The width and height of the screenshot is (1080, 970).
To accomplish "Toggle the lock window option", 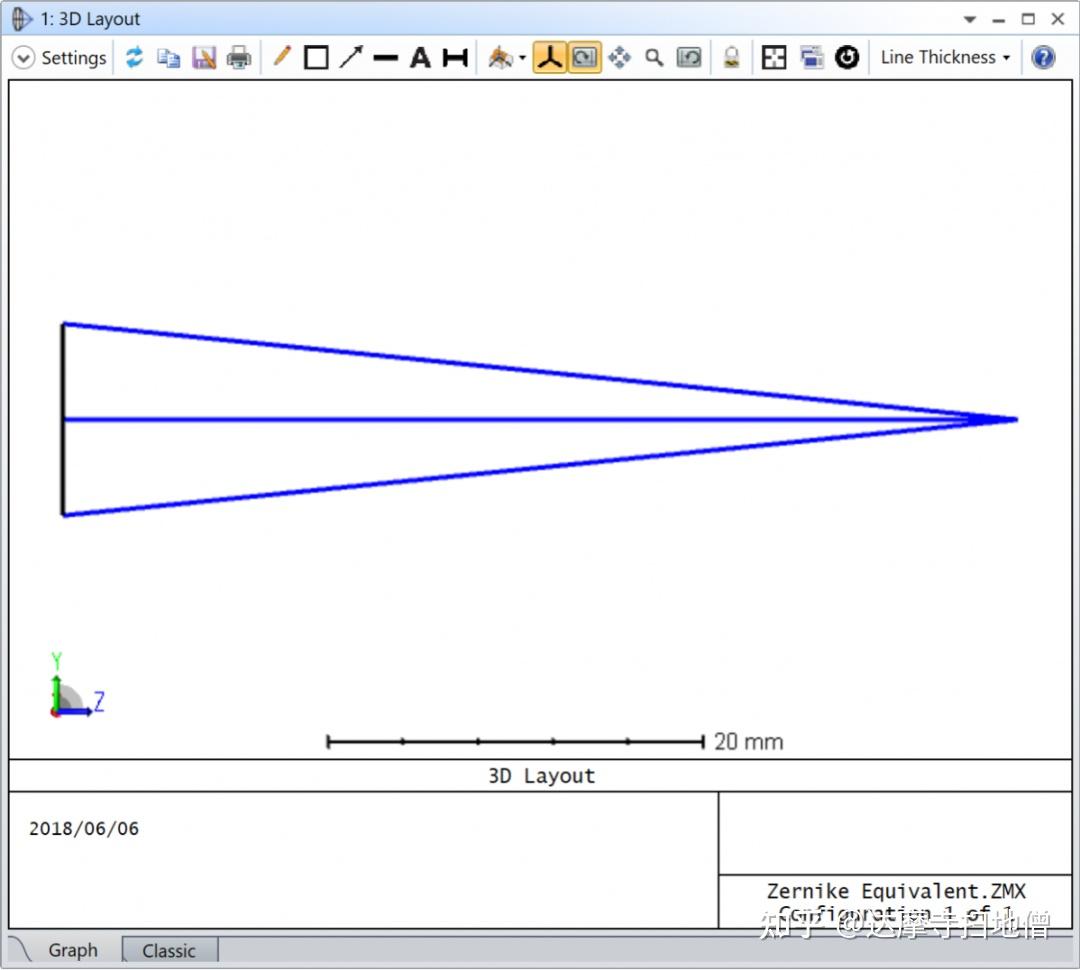I will (x=731, y=57).
